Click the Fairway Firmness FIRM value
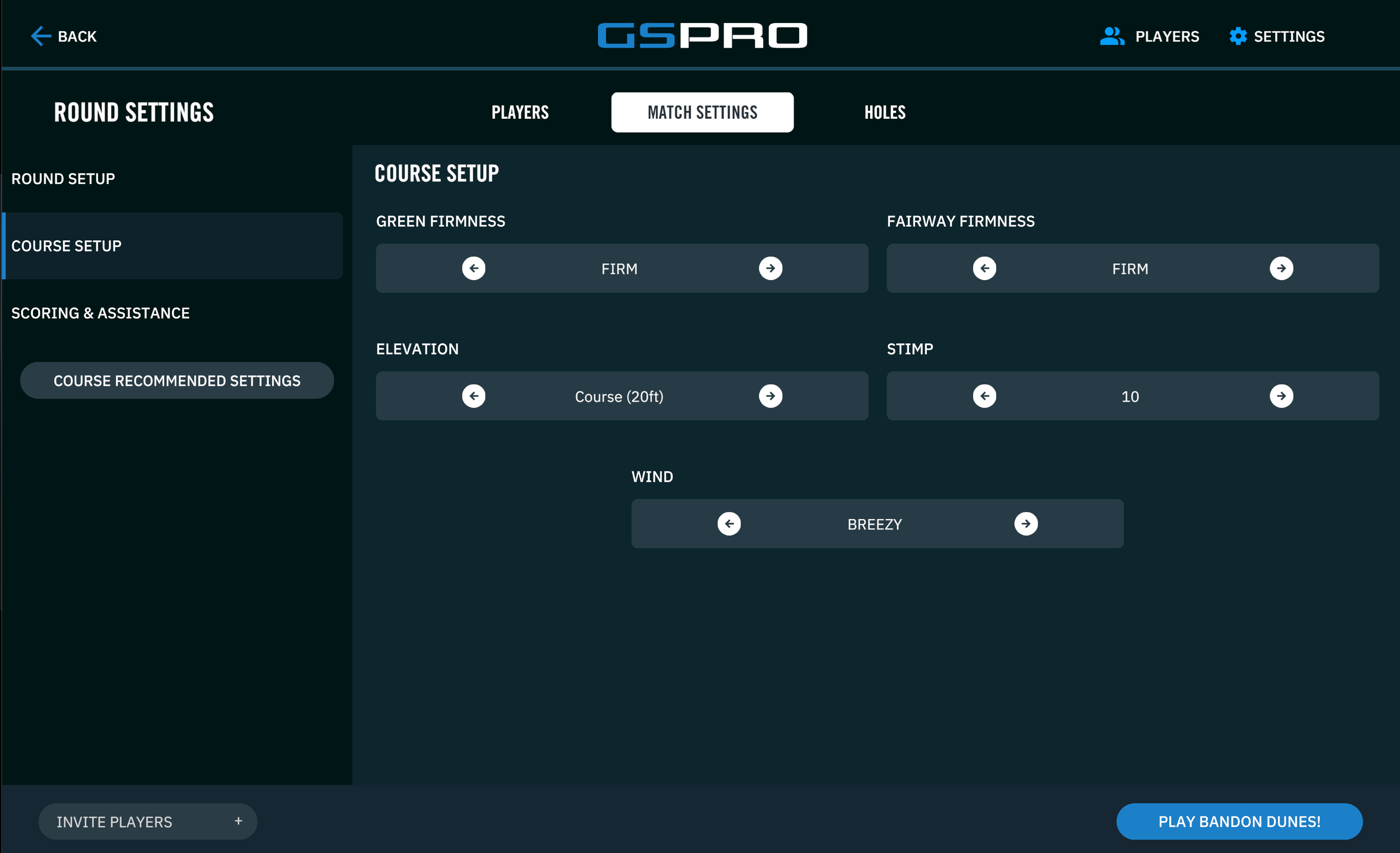Image resolution: width=1400 pixels, height=853 pixels. pos(1130,269)
